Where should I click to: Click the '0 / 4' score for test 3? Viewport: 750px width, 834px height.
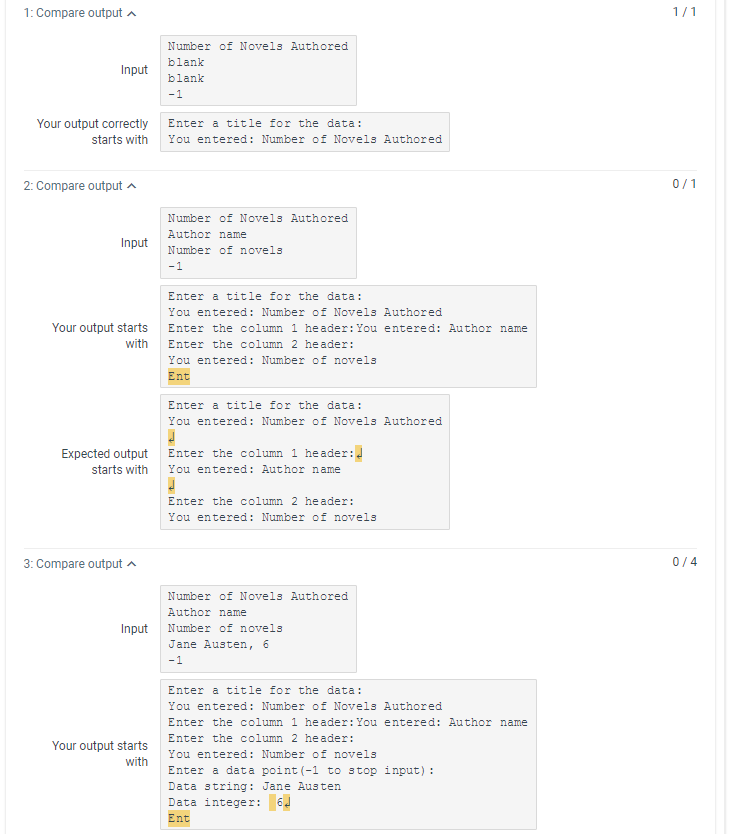pyautogui.click(x=683, y=561)
